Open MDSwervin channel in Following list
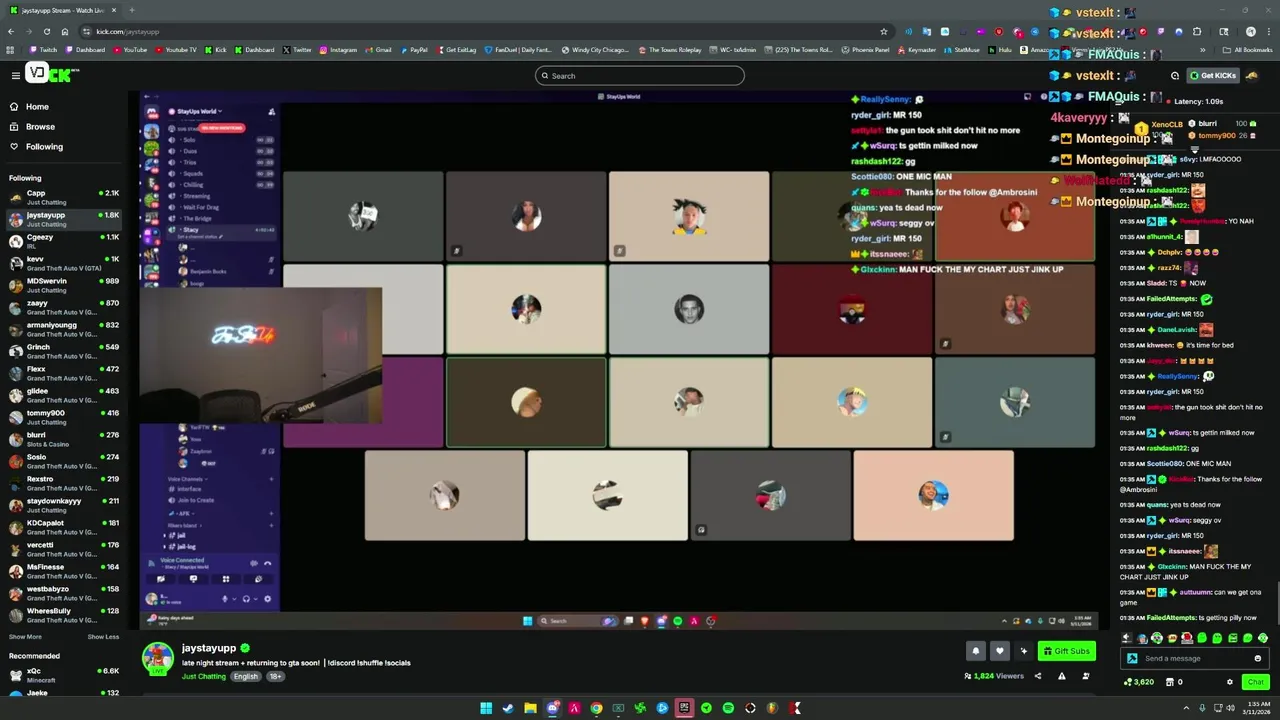1280x720 pixels. coord(63,285)
